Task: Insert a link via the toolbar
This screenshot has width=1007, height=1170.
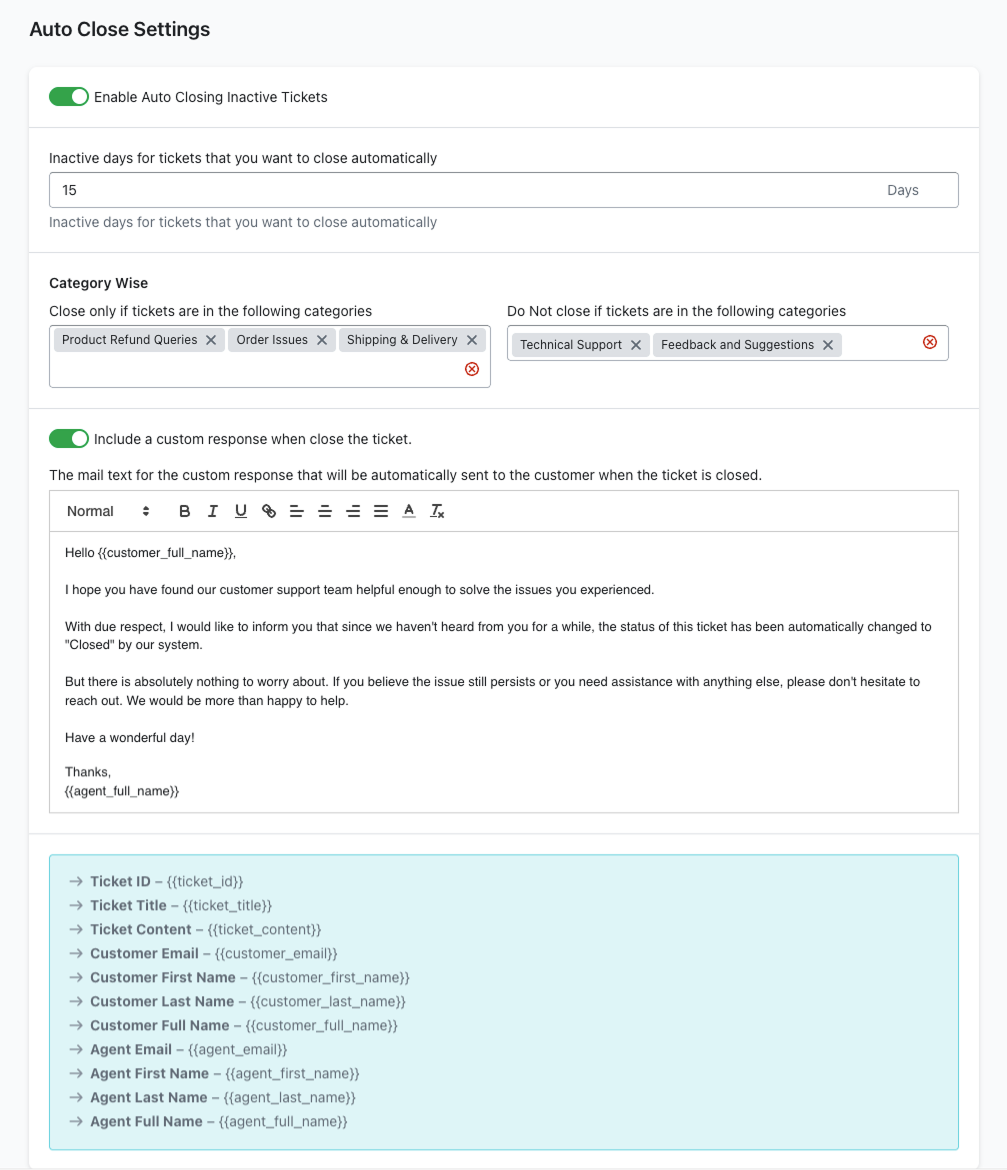Action: coord(268,511)
